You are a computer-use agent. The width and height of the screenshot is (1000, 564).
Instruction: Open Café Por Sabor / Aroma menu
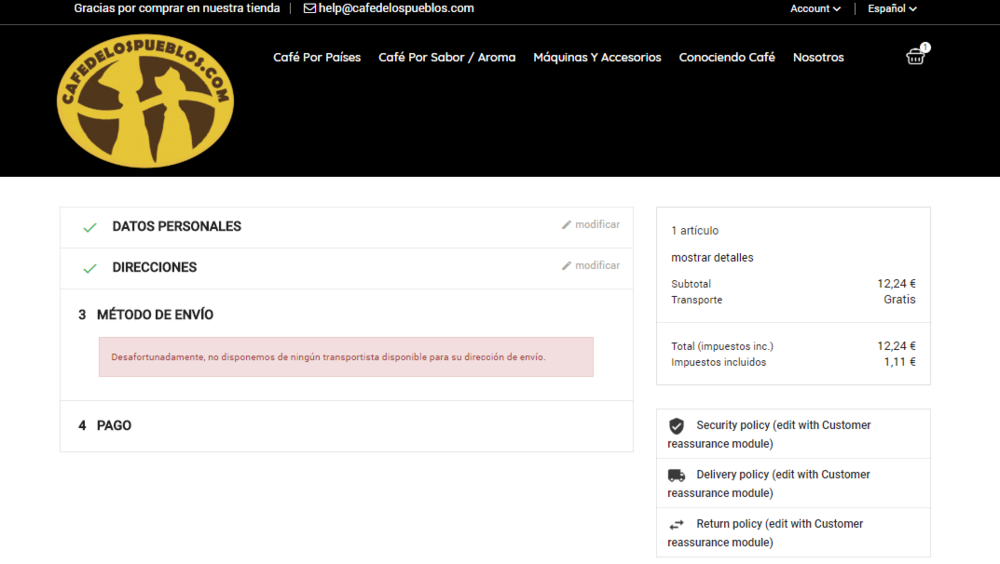(x=446, y=57)
